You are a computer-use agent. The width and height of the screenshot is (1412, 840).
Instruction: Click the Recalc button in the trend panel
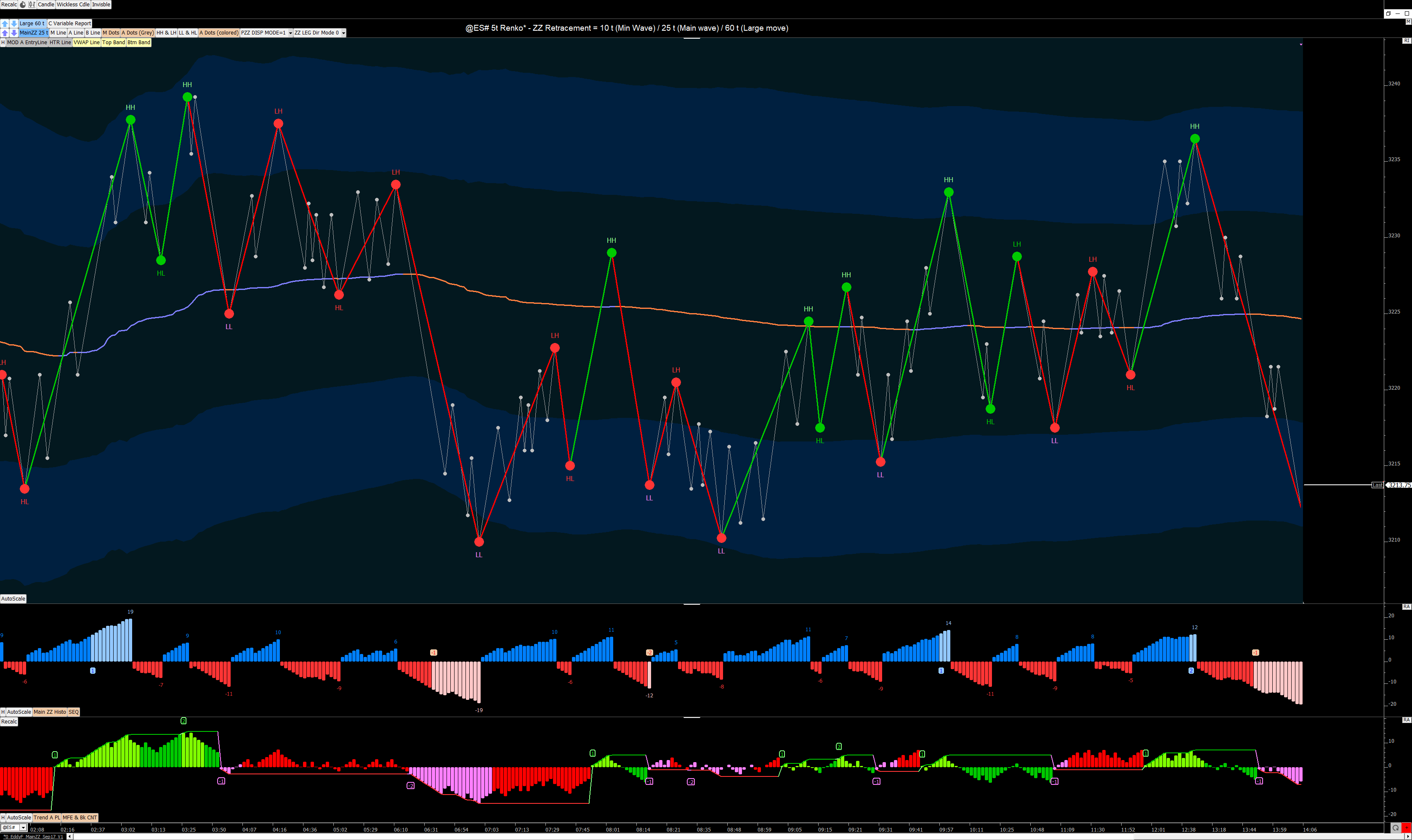(9, 722)
